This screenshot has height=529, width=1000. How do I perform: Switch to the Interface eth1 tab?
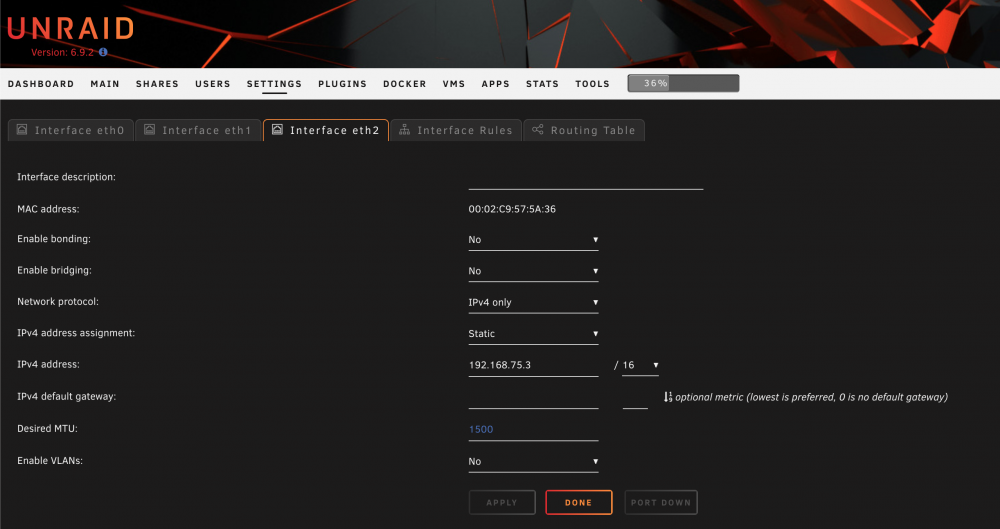point(198,130)
